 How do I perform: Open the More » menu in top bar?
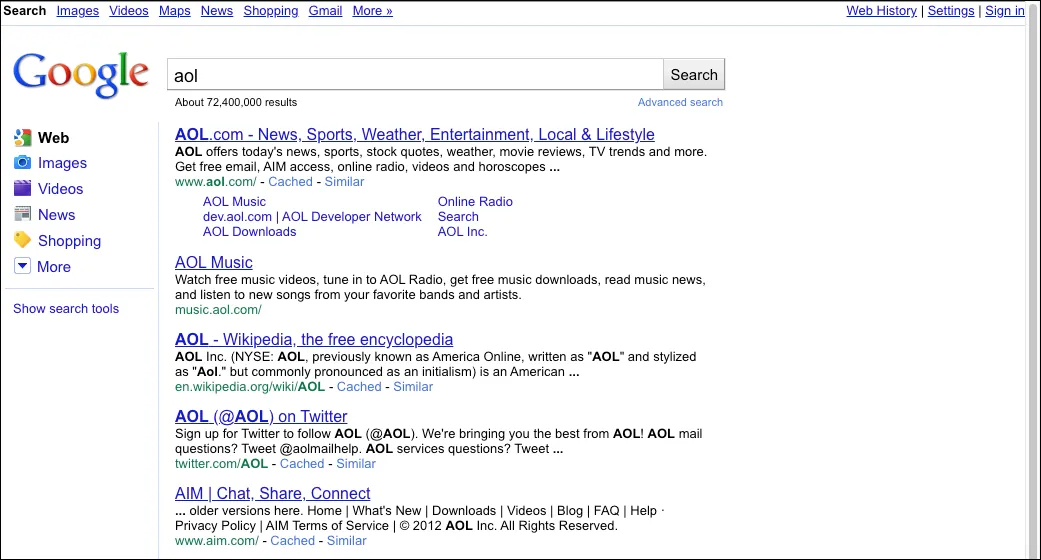pos(372,11)
